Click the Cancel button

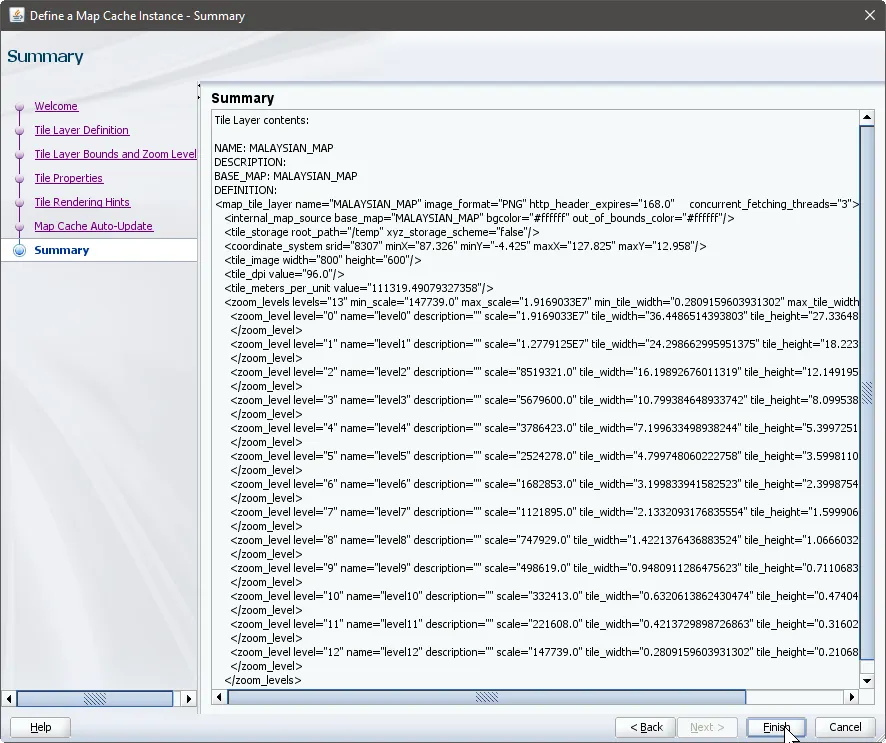pos(845,727)
